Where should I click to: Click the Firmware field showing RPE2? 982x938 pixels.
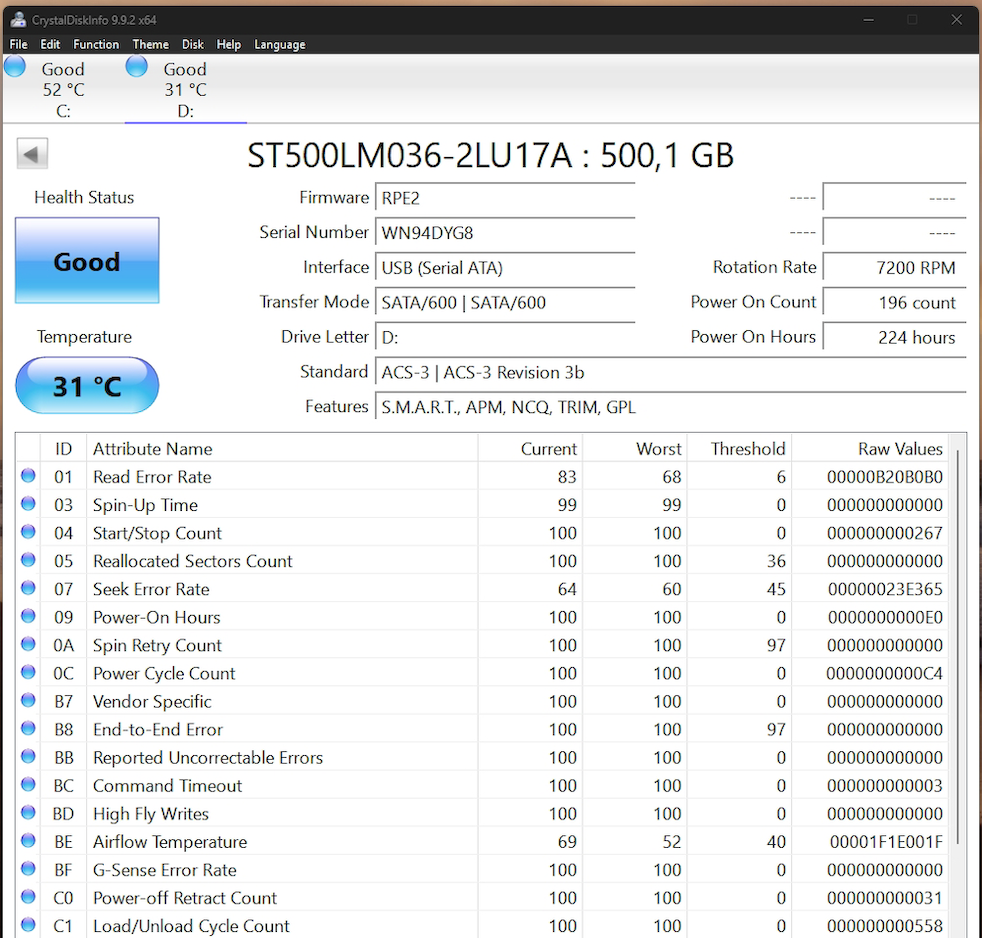(505, 198)
